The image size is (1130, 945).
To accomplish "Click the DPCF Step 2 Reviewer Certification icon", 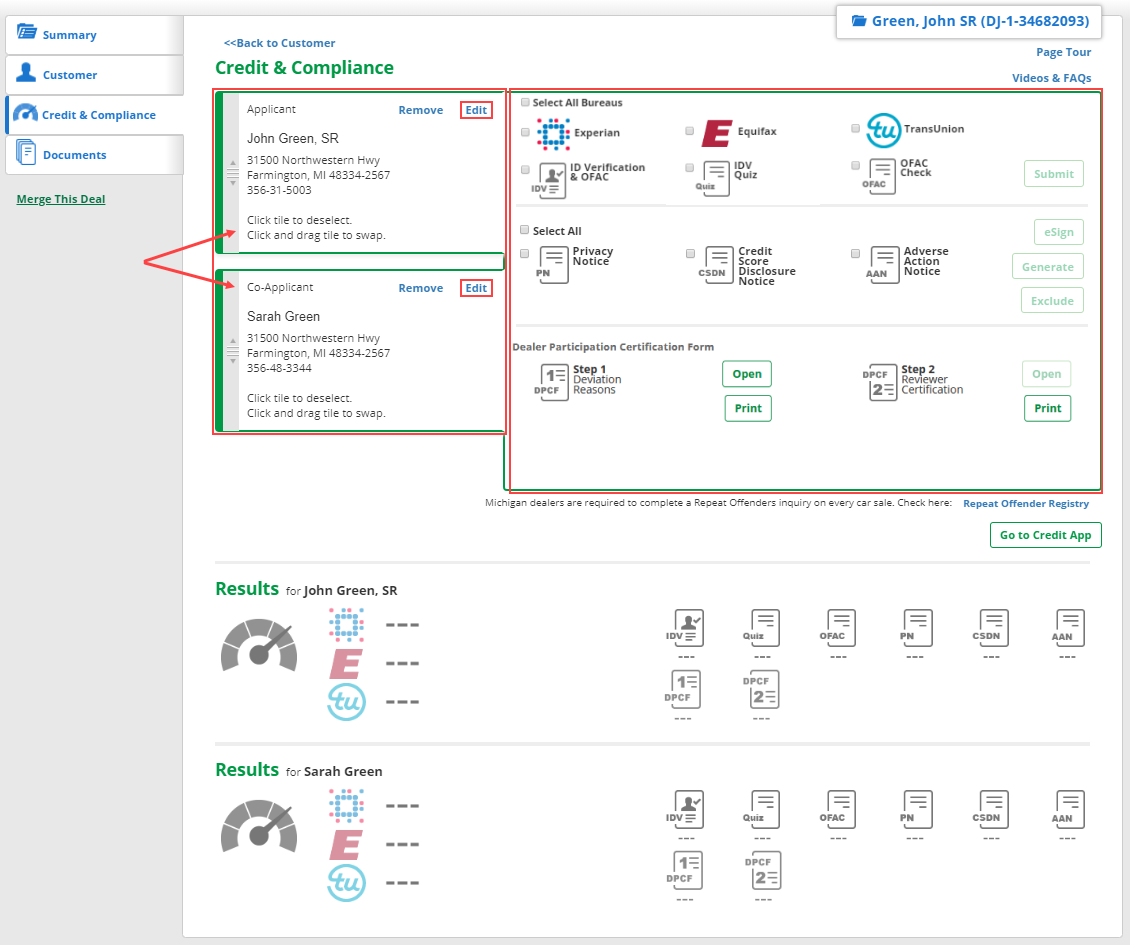I will pyautogui.click(x=882, y=381).
